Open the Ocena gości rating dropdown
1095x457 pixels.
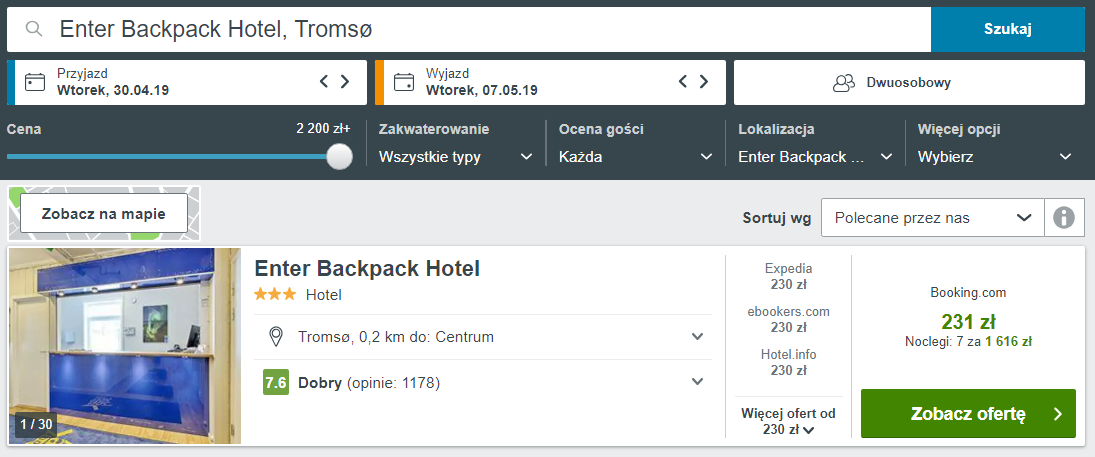pyautogui.click(x=636, y=157)
